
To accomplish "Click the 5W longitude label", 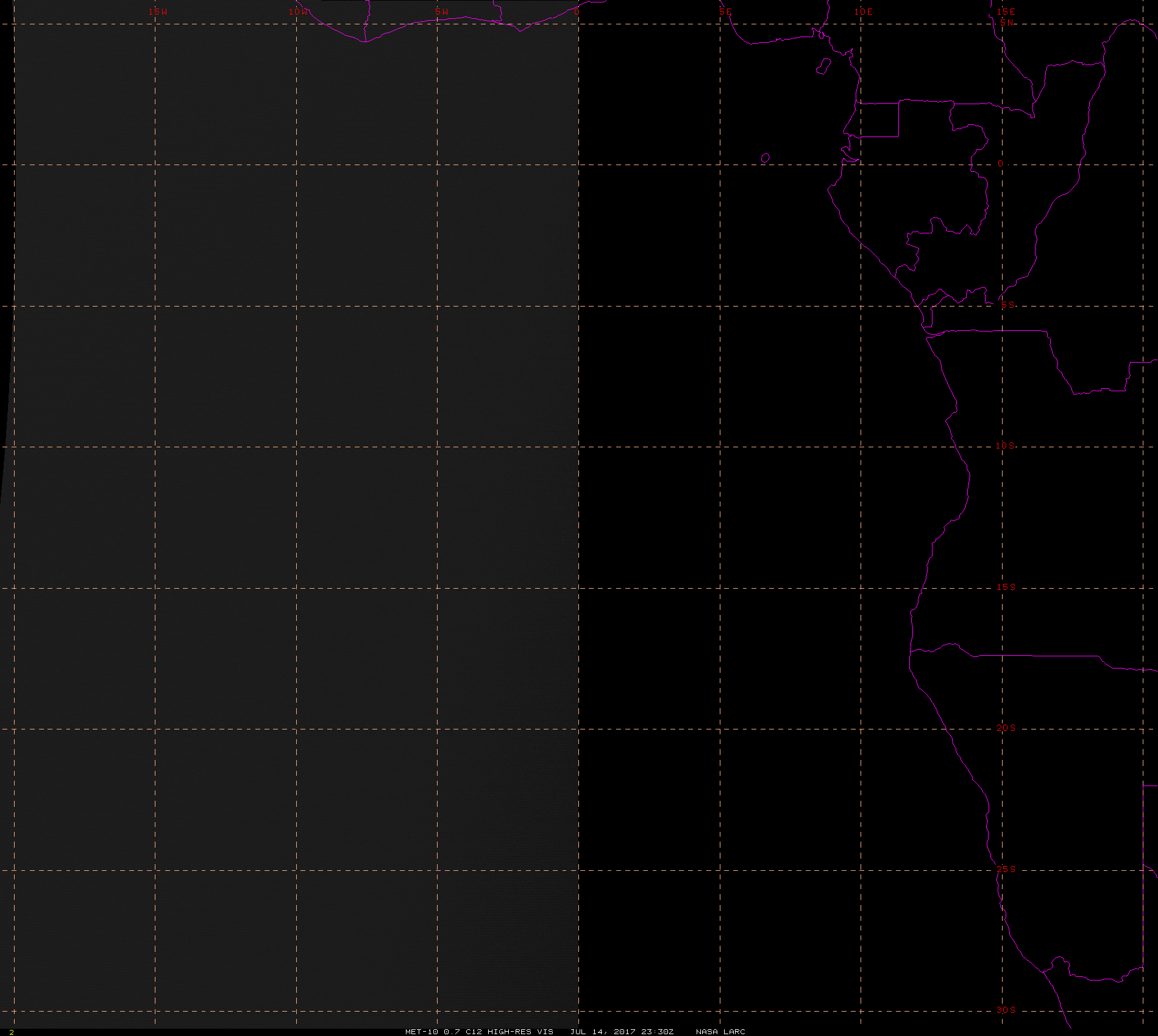I will tap(442, 12).
